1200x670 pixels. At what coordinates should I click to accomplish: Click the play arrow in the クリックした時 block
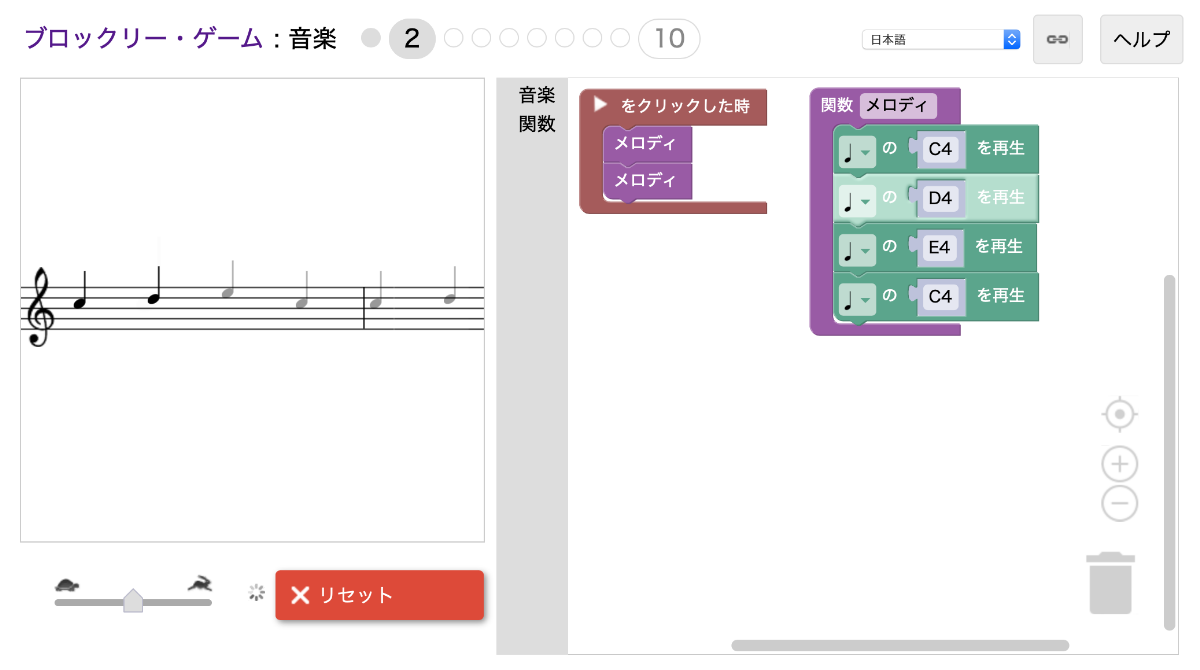[x=598, y=107]
